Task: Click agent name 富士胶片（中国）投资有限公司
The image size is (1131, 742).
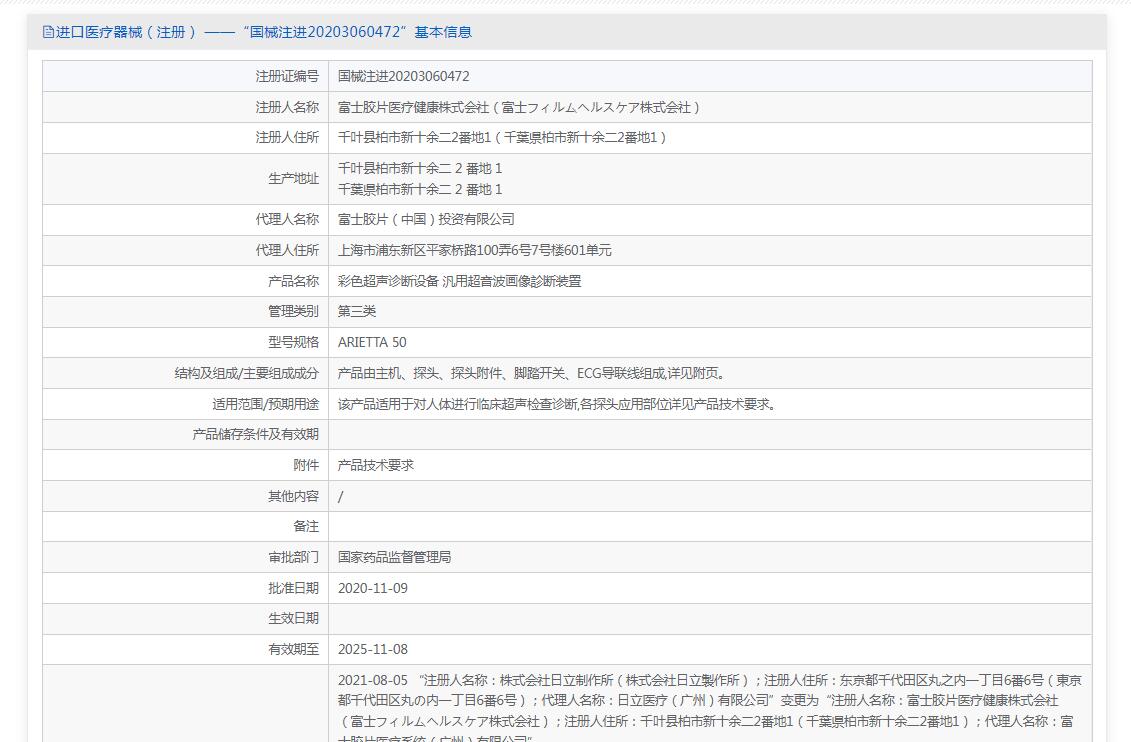Action: [x=426, y=219]
